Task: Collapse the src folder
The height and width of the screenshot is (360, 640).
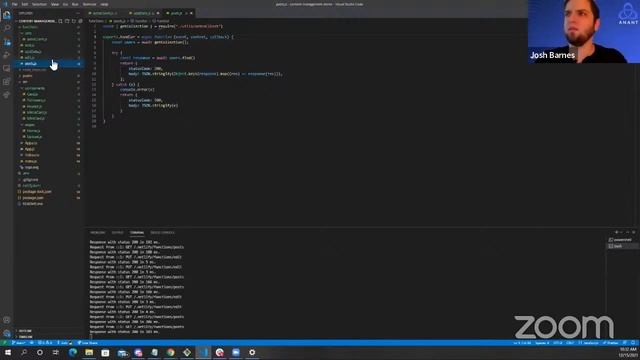Action: click(49, 82)
